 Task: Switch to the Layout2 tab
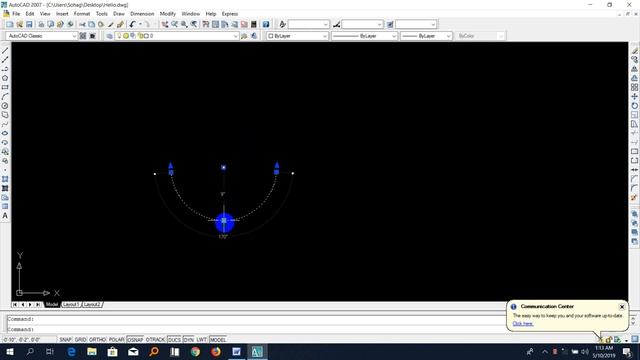92,304
